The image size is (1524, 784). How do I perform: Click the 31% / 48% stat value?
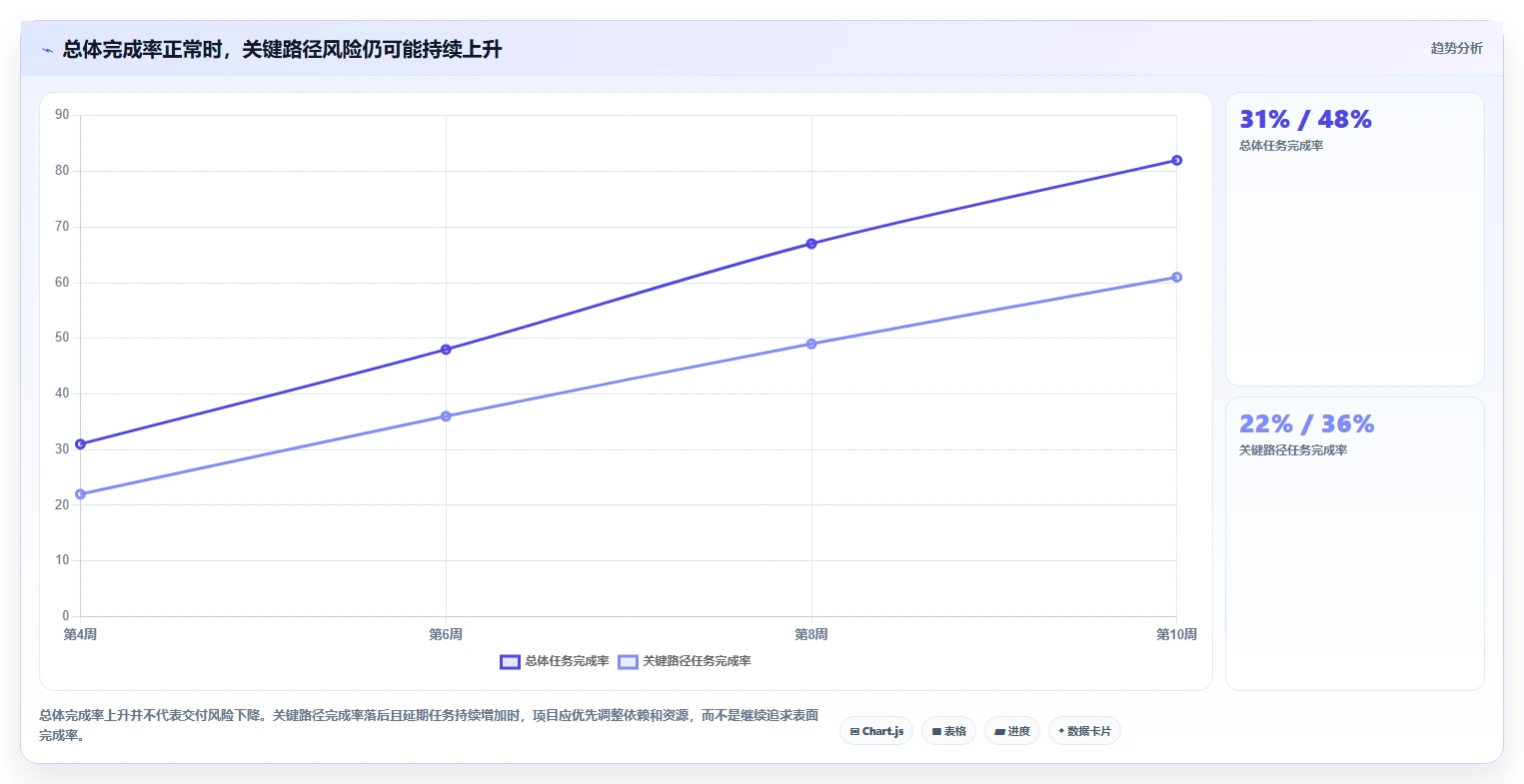click(x=1305, y=120)
